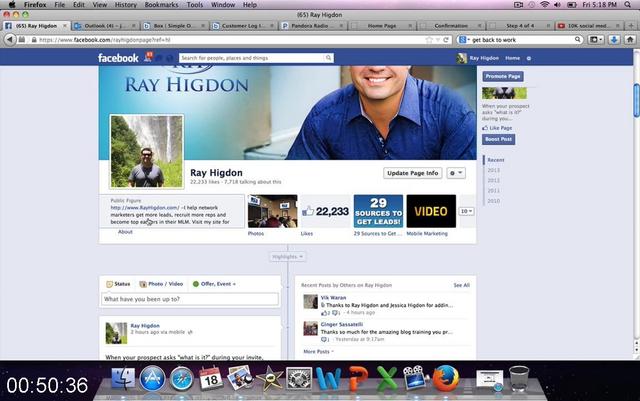Open Firefox File menu
The height and width of the screenshot is (401, 640).
coord(60,5)
